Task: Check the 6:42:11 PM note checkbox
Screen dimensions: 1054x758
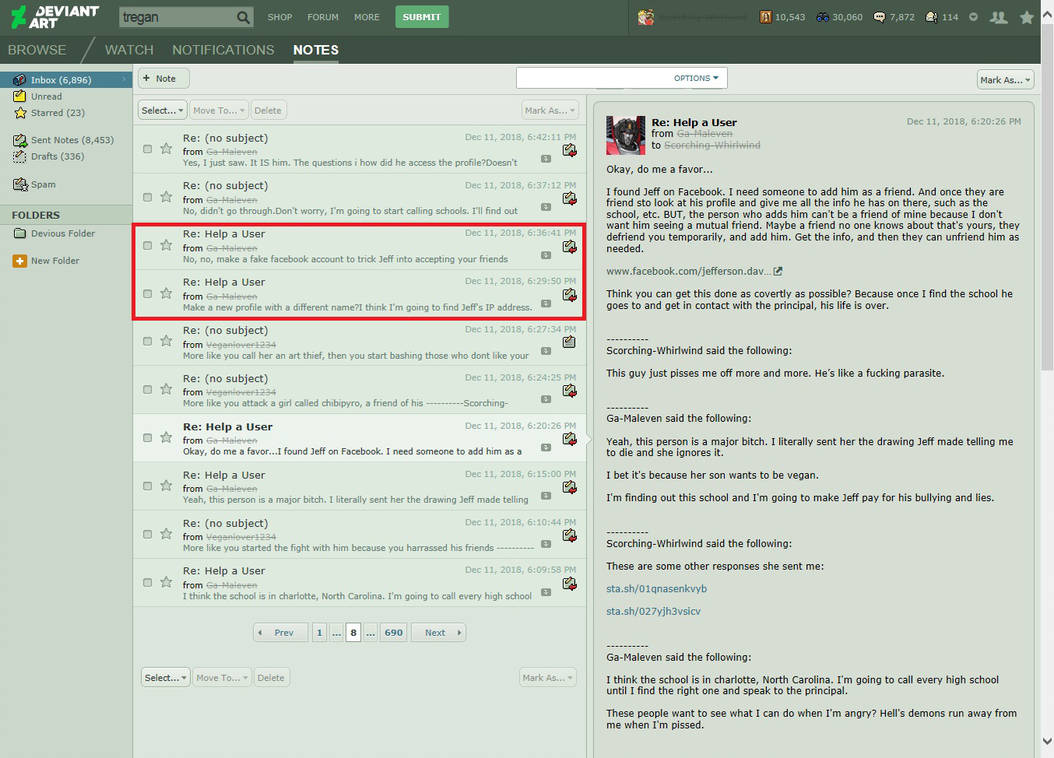Action: point(147,149)
